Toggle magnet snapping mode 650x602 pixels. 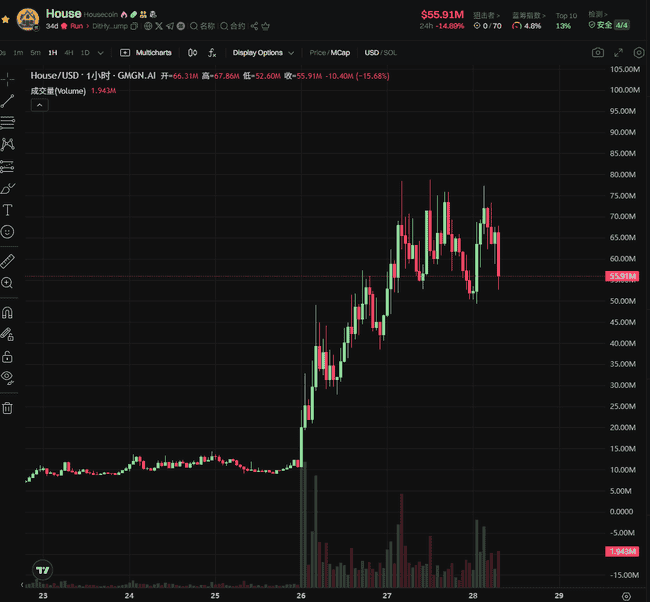8,312
